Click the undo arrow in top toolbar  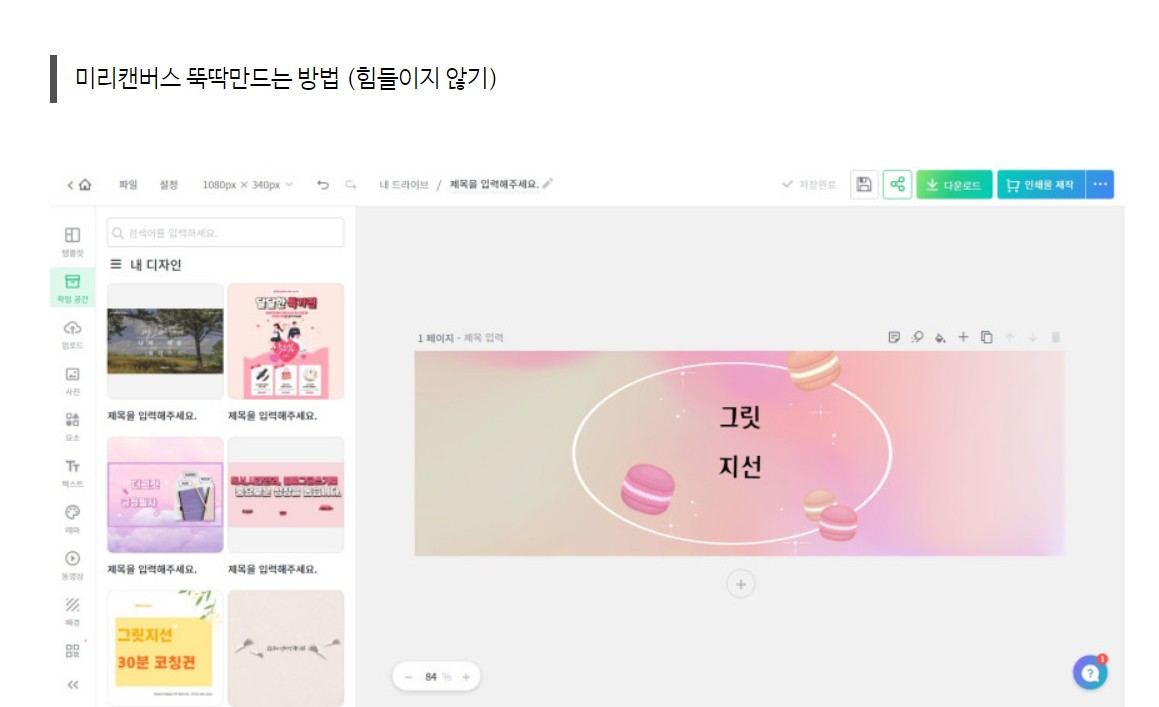click(322, 184)
